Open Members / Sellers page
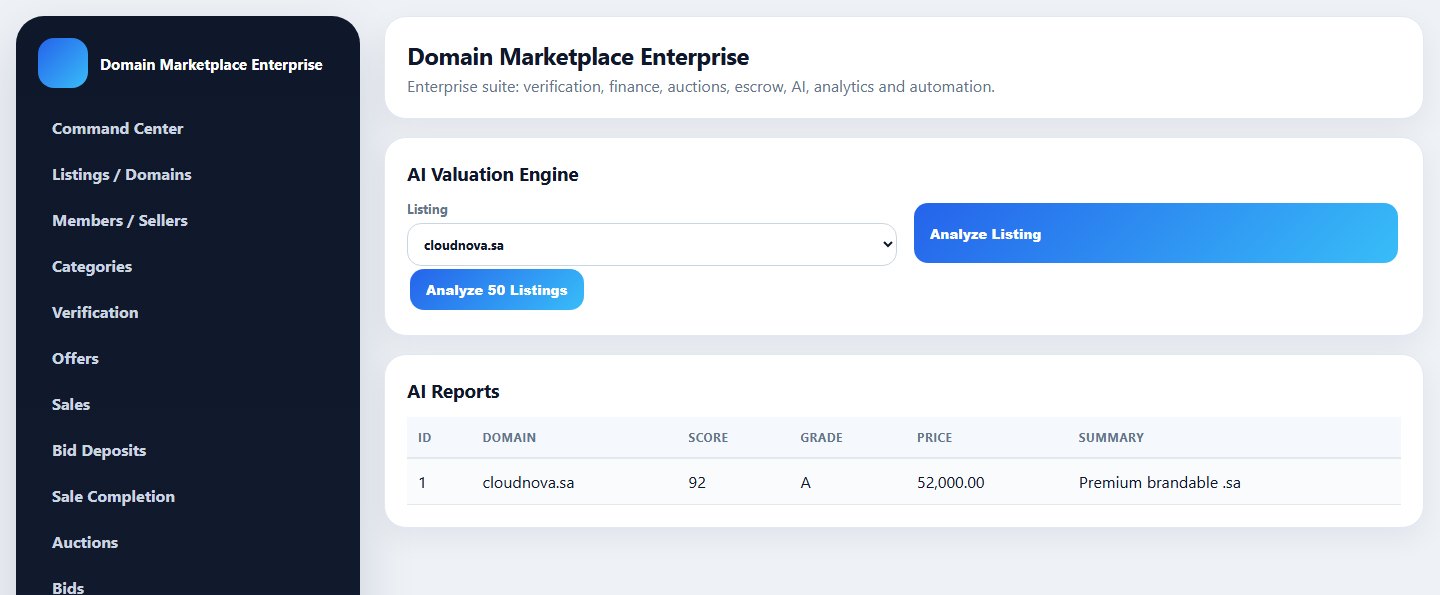Image resolution: width=1440 pixels, height=595 pixels. (120, 221)
